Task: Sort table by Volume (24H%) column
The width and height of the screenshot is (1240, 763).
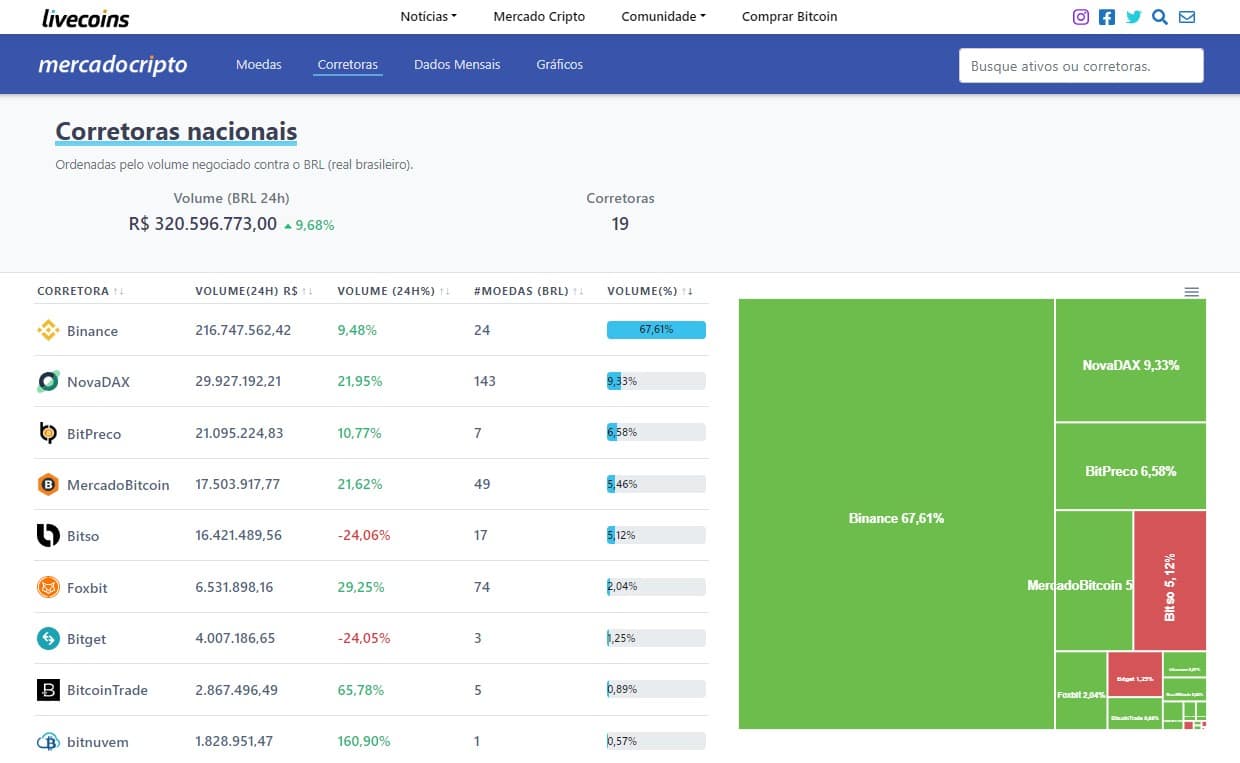Action: (x=393, y=291)
